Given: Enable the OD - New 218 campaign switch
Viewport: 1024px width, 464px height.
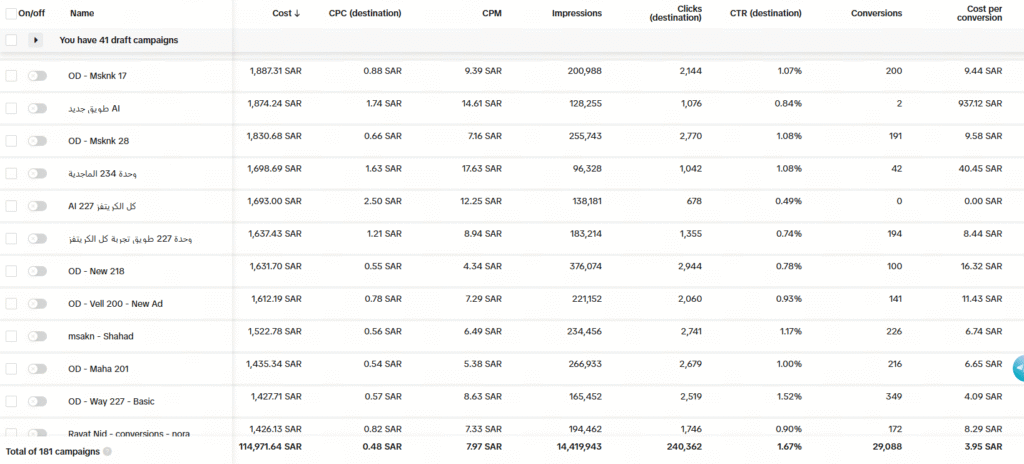Looking at the screenshot, I should [x=37, y=271].
